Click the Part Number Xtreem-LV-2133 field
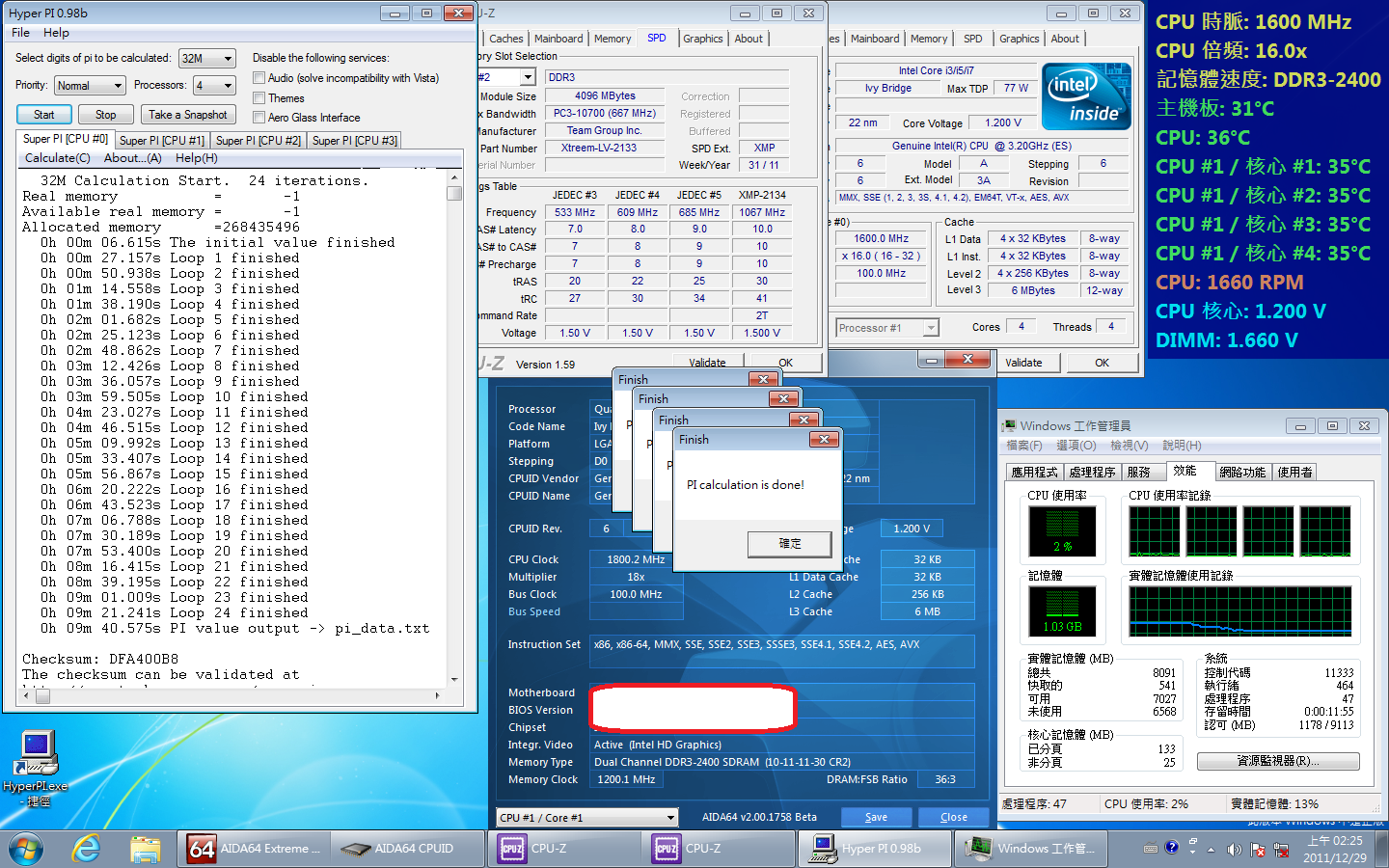 (x=605, y=149)
